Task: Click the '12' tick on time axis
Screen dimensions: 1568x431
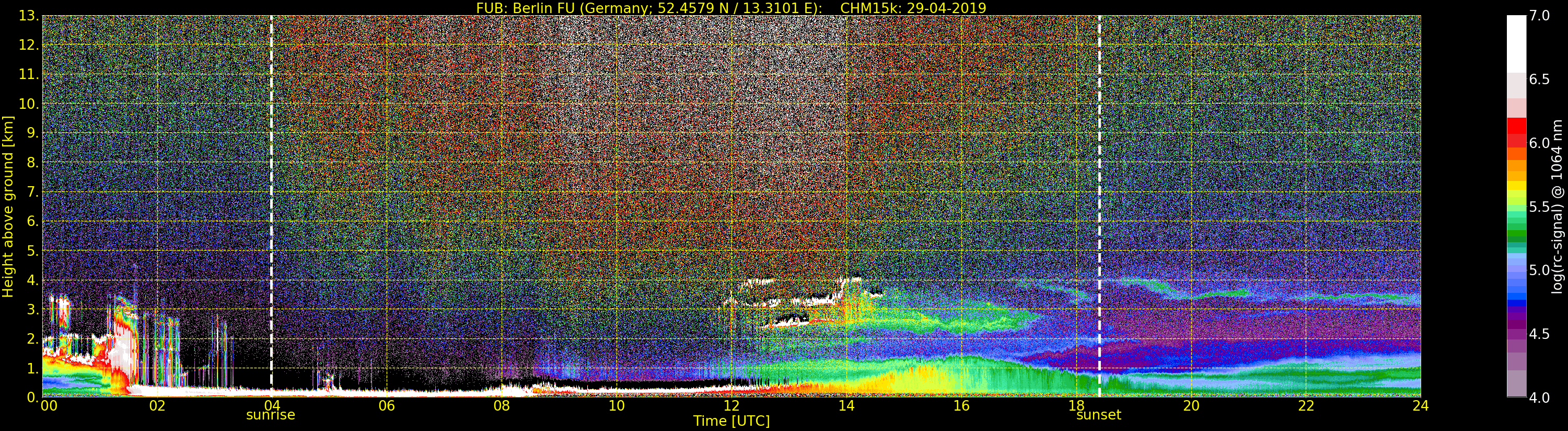Action: 731,406
